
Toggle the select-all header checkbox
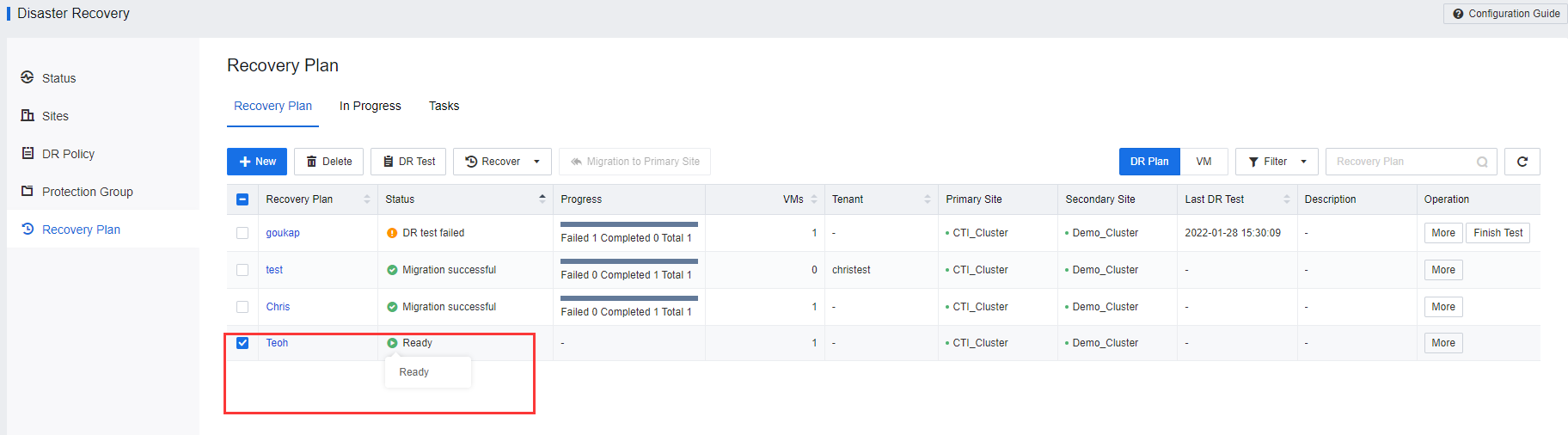(242, 199)
